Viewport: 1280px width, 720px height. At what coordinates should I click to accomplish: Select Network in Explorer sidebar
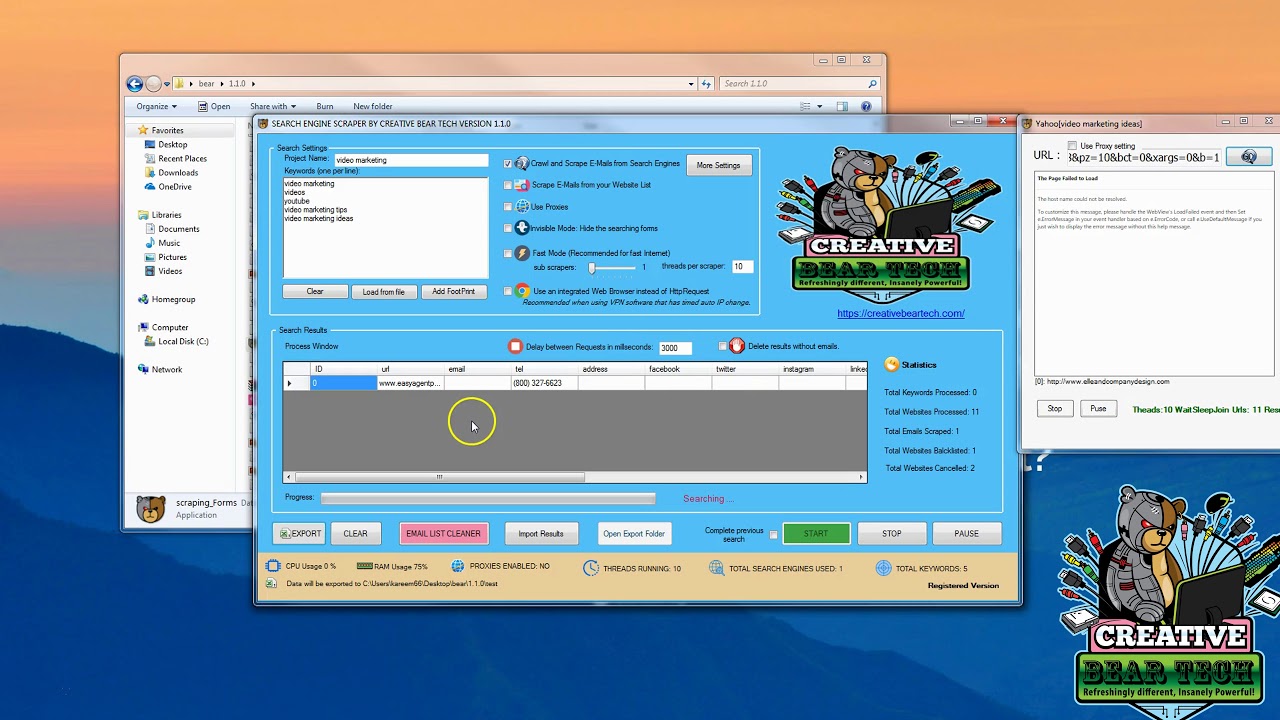point(167,369)
